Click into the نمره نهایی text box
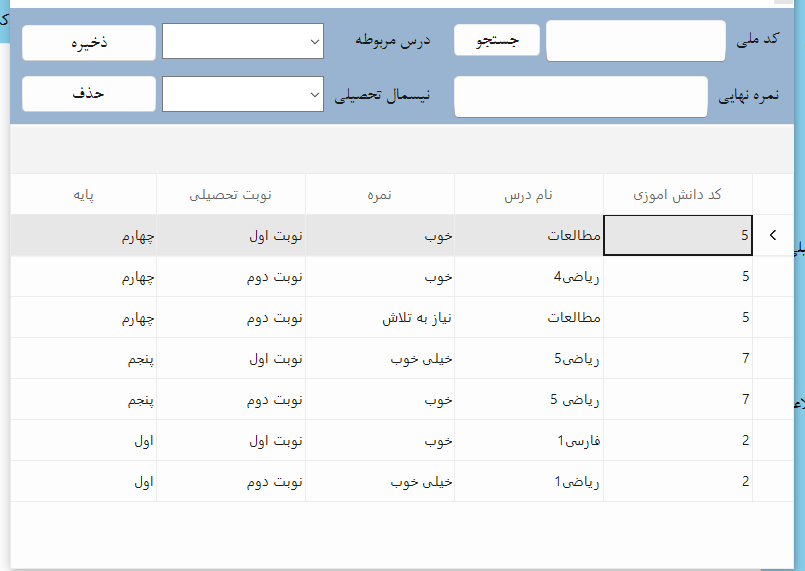Image resolution: width=805 pixels, height=571 pixels. [x=580, y=97]
